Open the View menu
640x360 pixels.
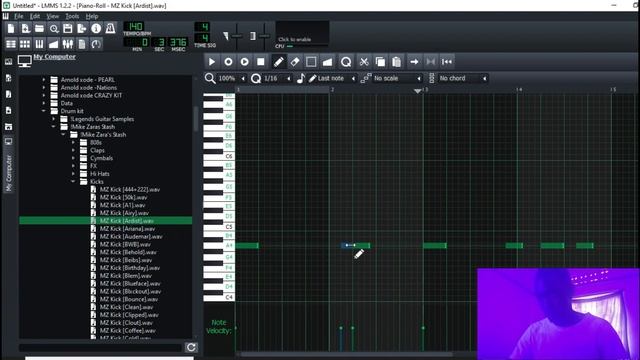pyautogui.click(x=52, y=16)
